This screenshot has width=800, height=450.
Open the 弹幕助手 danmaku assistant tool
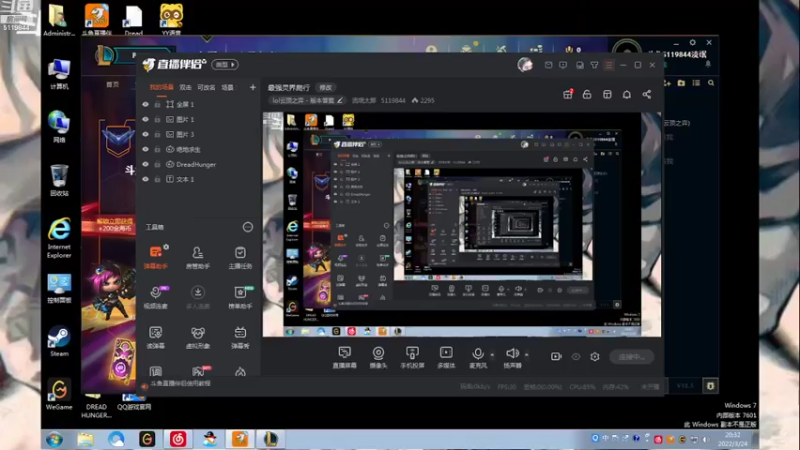tap(156, 257)
